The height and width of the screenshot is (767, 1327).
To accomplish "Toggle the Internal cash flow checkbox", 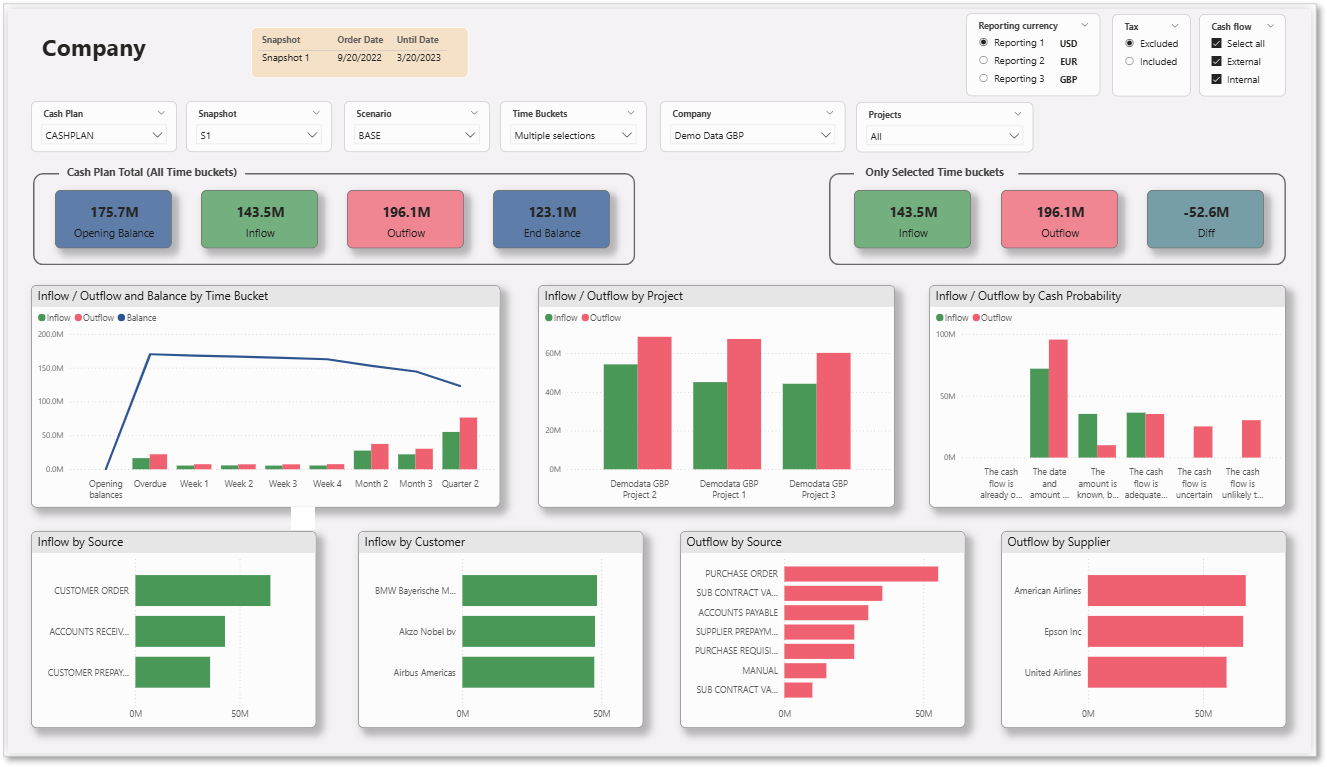I will pos(1216,80).
